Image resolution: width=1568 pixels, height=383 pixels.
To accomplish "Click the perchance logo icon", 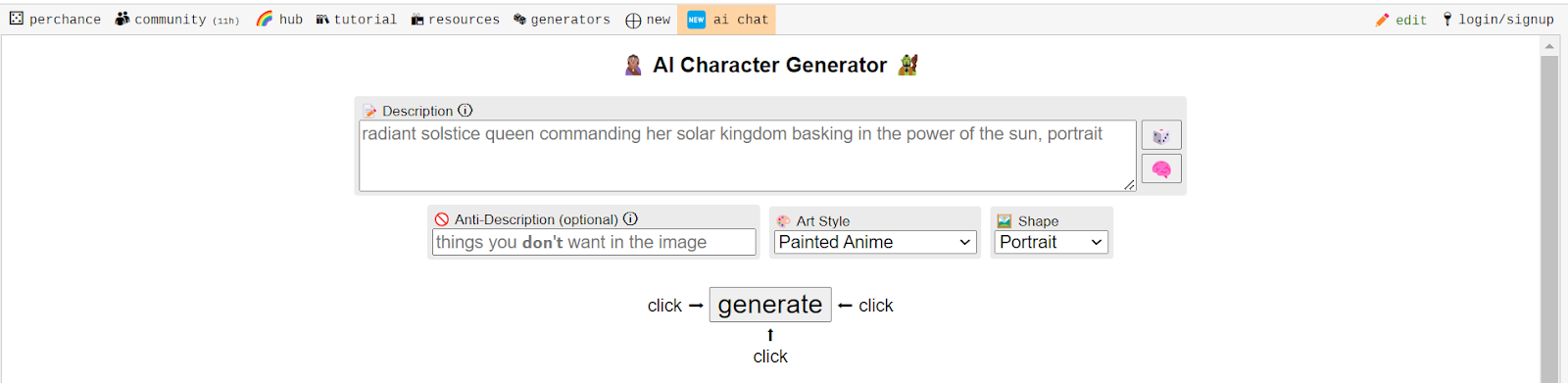I will click(x=17, y=19).
